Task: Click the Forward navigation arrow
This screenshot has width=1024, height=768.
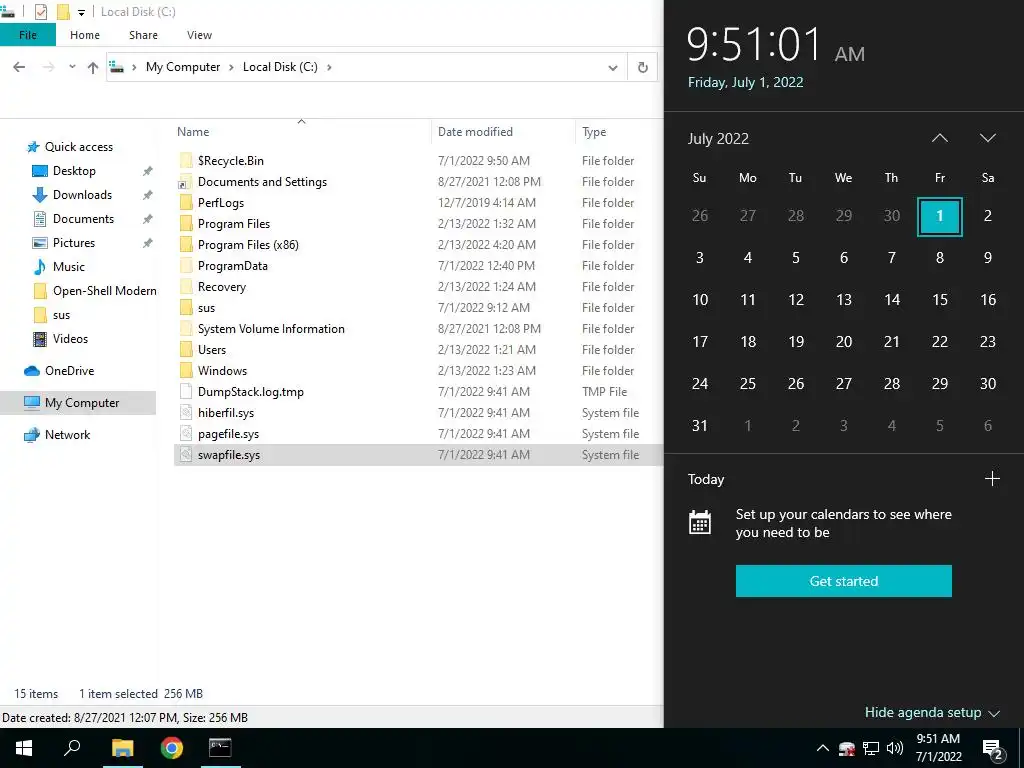Action: pyautogui.click(x=48, y=67)
